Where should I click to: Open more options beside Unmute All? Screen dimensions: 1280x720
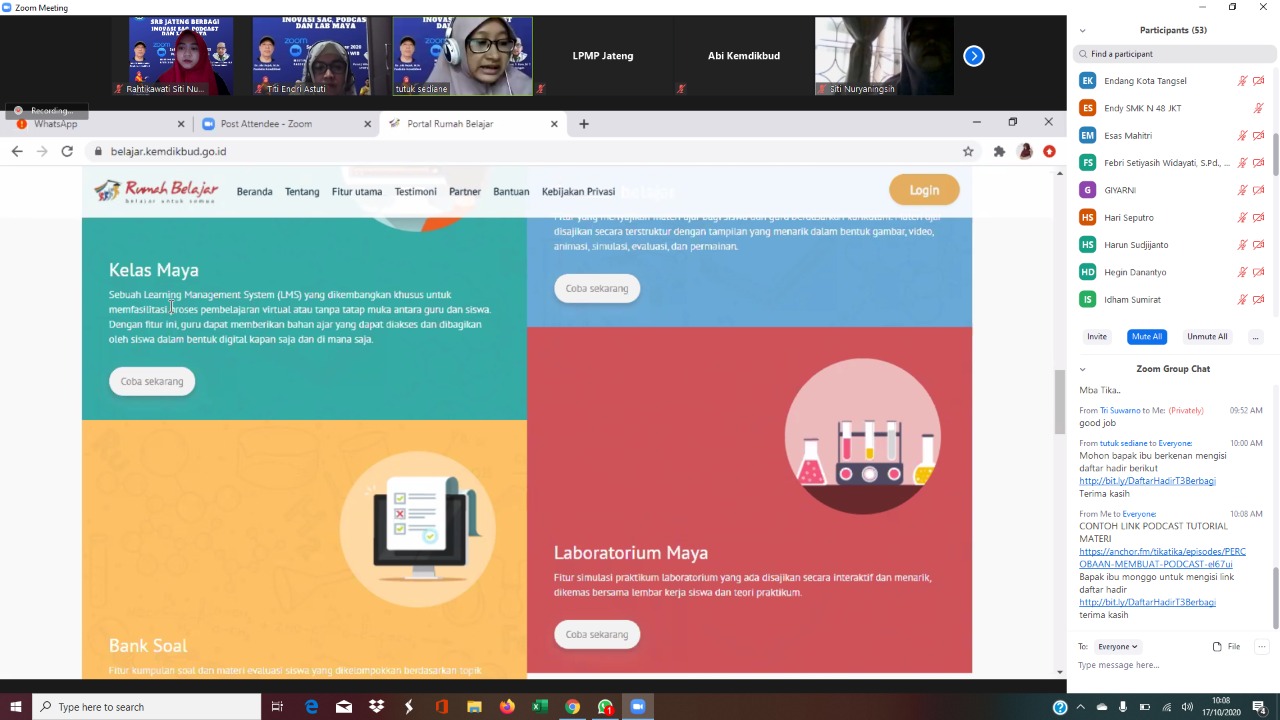1255,337
